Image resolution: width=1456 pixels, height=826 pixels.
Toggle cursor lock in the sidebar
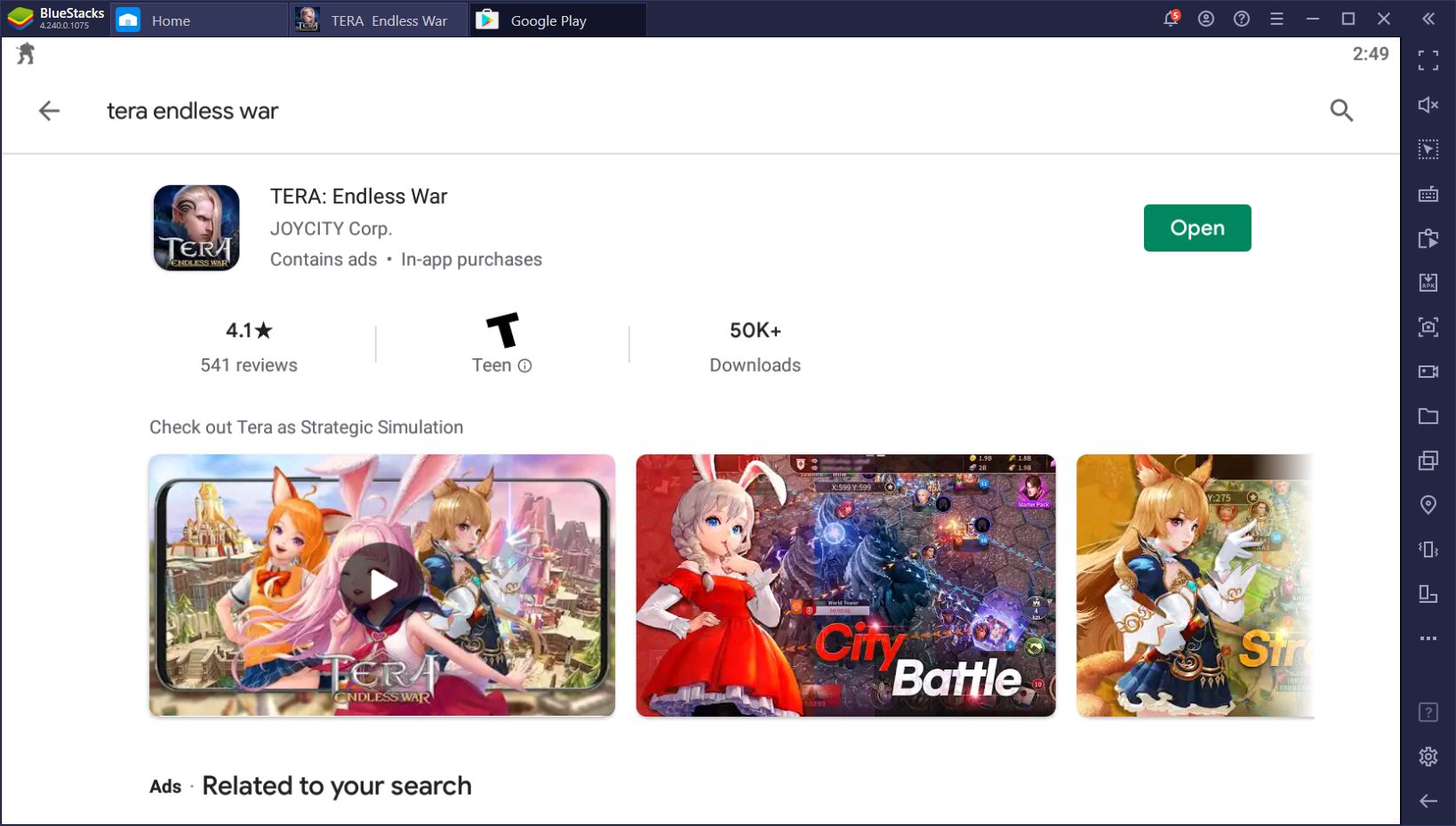tap(1428, 149)
